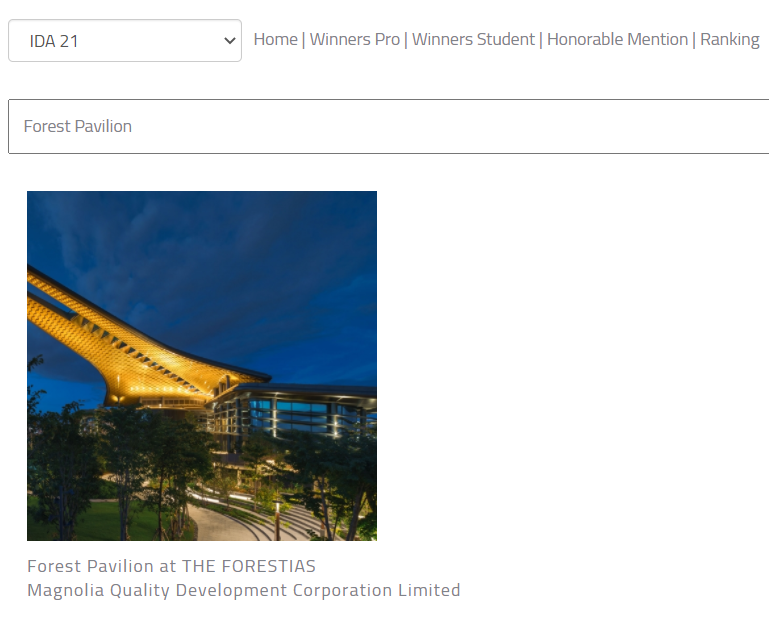
Task: Navigate to Winners Student
Action: (473, 39)
